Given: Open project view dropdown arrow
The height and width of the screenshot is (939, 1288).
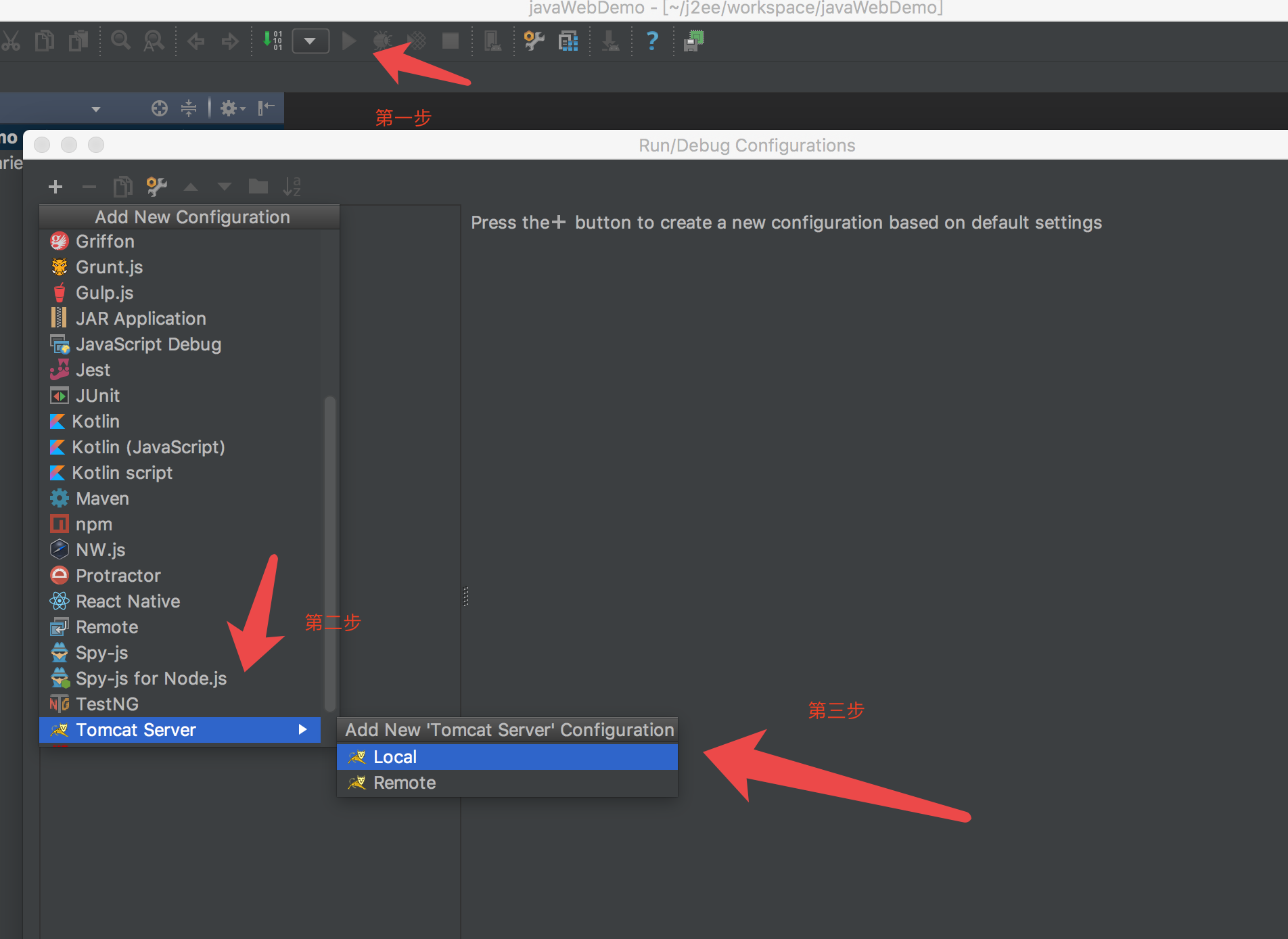Looking at the screenshot, I should tap(96, 109).
